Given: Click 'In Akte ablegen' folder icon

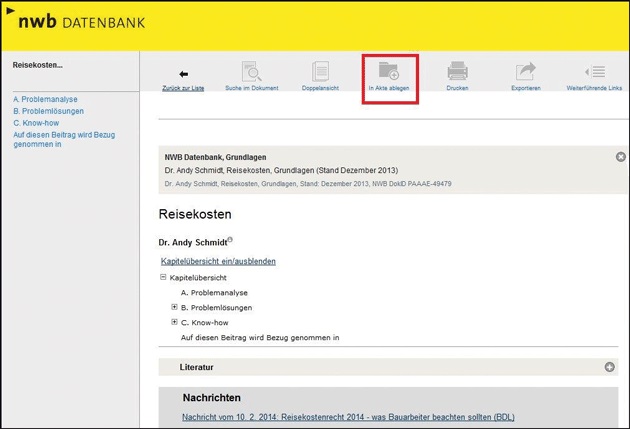Looking at the screenshot, I should click(x=388, y=72).
